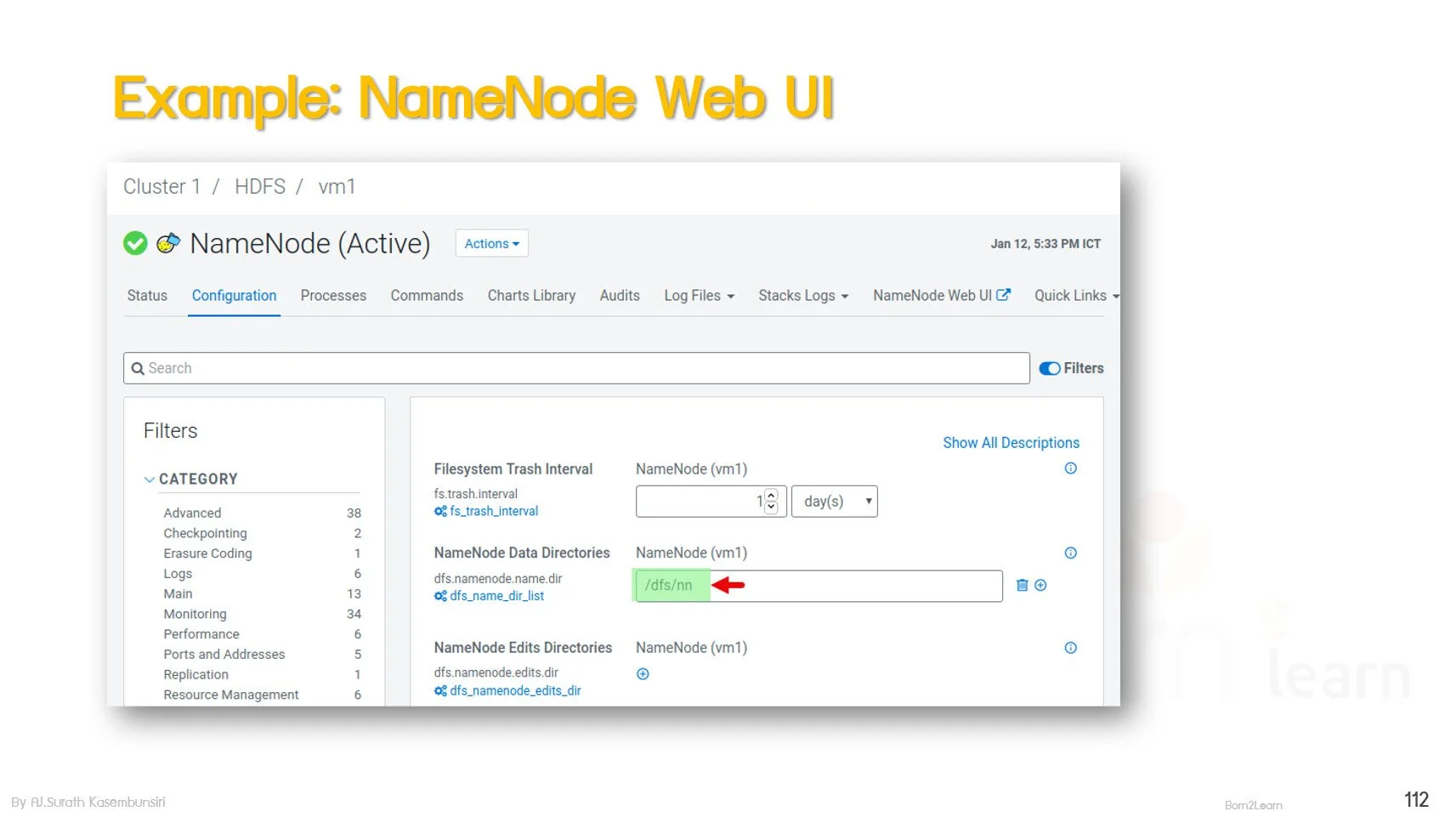
Task: Expand the Log Files menu
Action: (x=699, y=295)
